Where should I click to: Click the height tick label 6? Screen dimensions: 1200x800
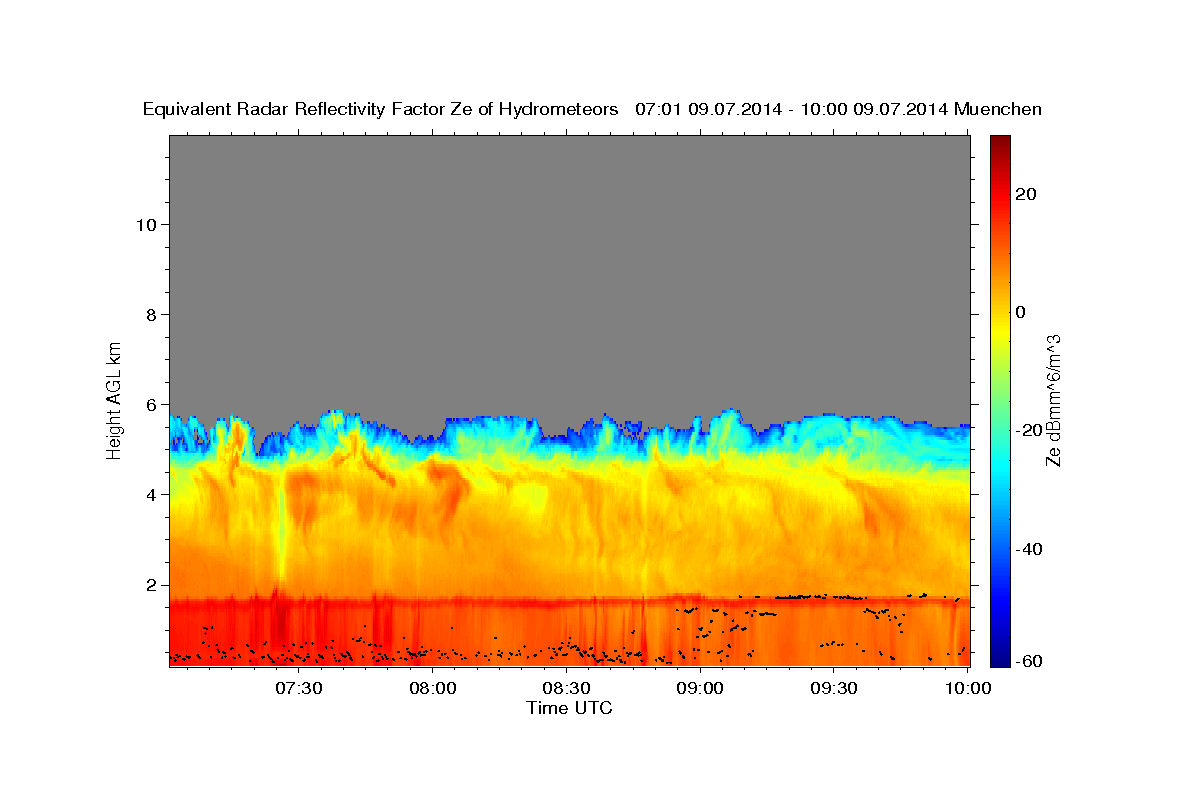coord(152,405)
